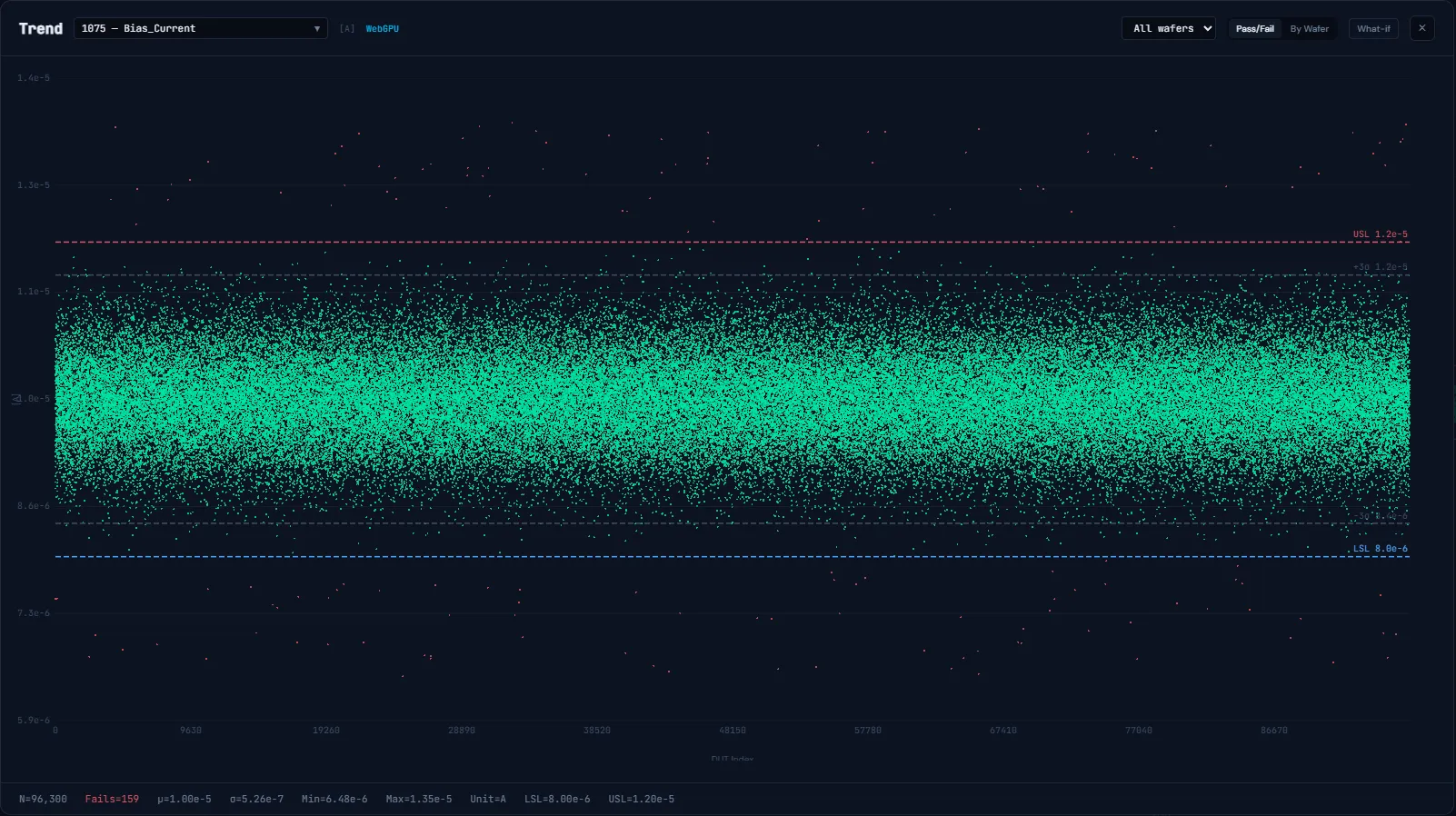This screenshot has height=816, width=1456.
Task: Click the WebGPU renderer label
Action: point(382,29)
